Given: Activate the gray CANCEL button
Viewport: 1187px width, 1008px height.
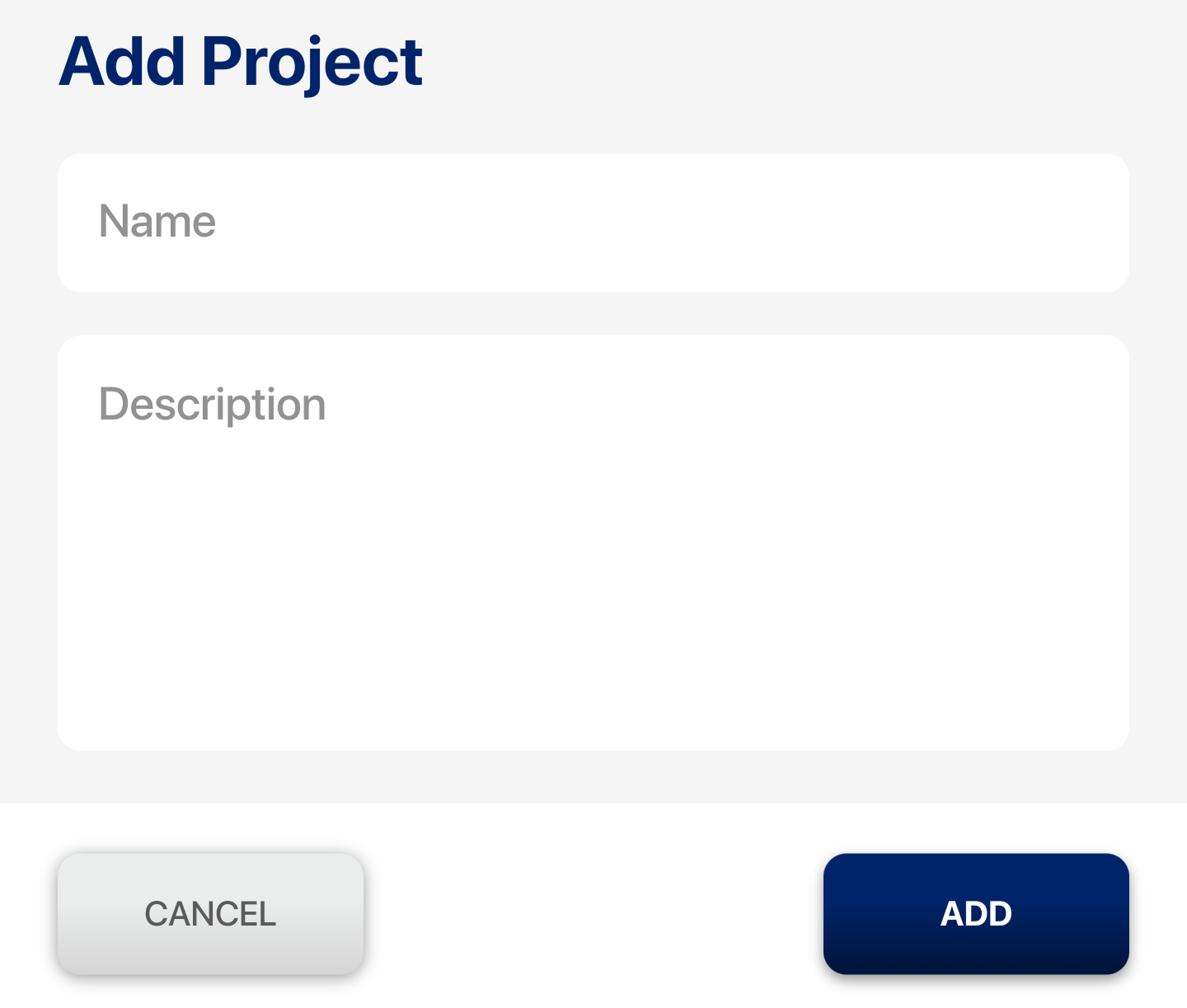Looking at the screenshot, I should tap(210, 914).
